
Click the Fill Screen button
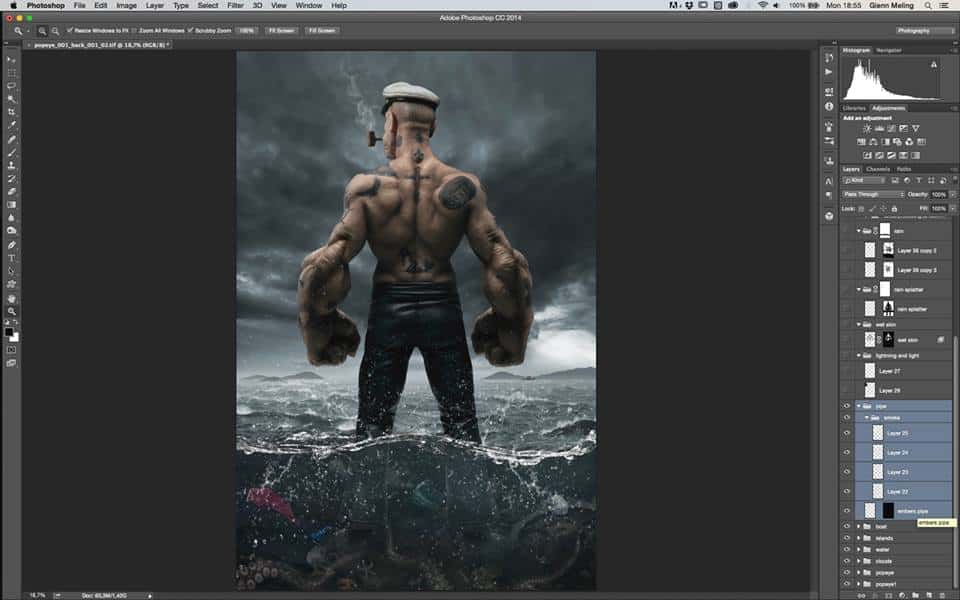tap(322, 31)
